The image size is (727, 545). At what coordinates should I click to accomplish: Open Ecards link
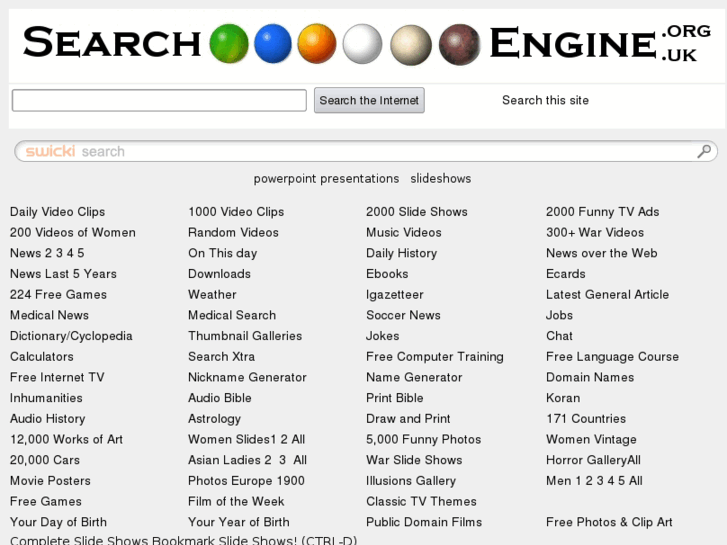pyautogui.click(x=566, y=274)
